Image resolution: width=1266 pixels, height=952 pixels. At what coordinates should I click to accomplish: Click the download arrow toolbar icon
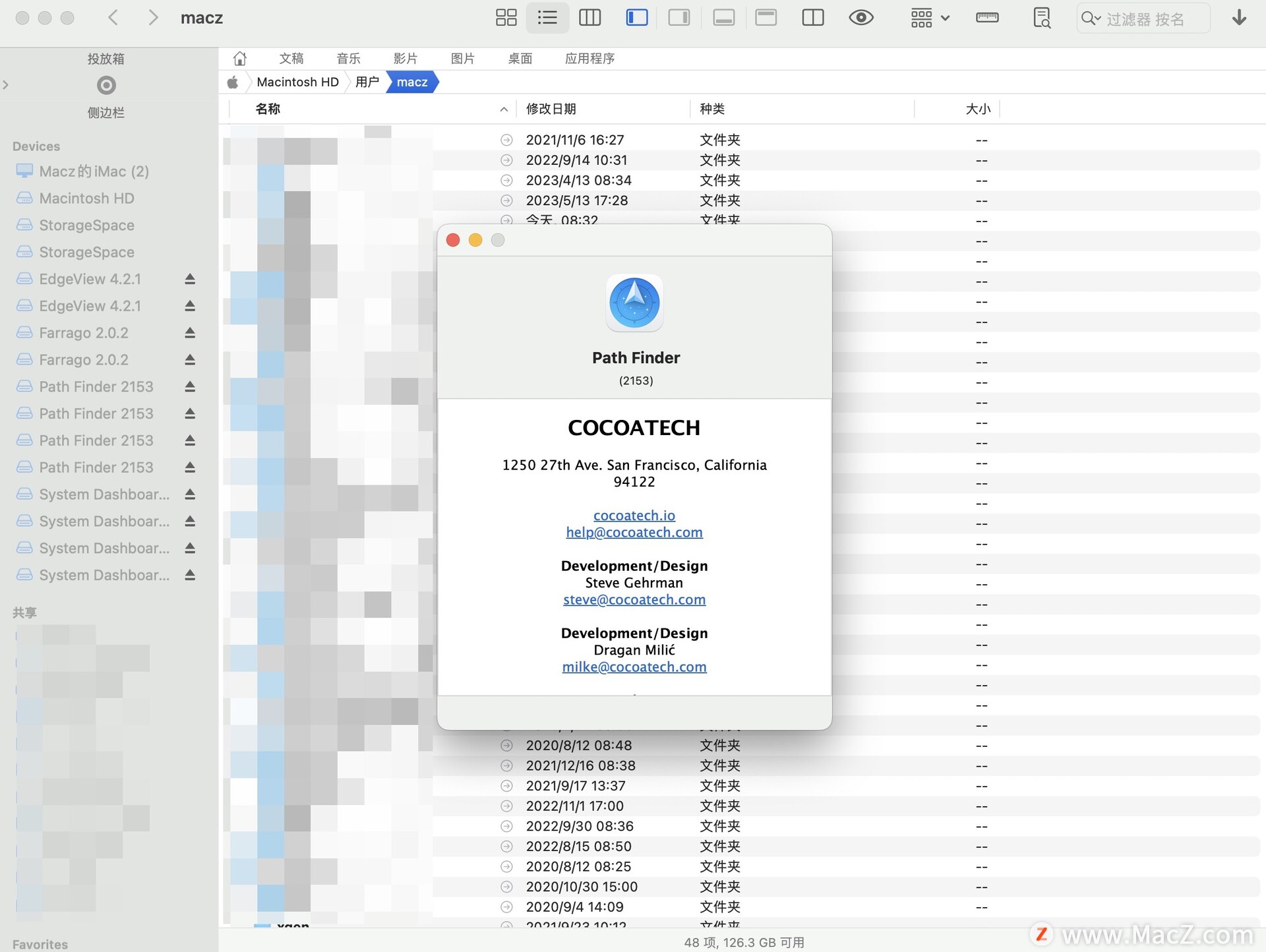coord(1240,18)
